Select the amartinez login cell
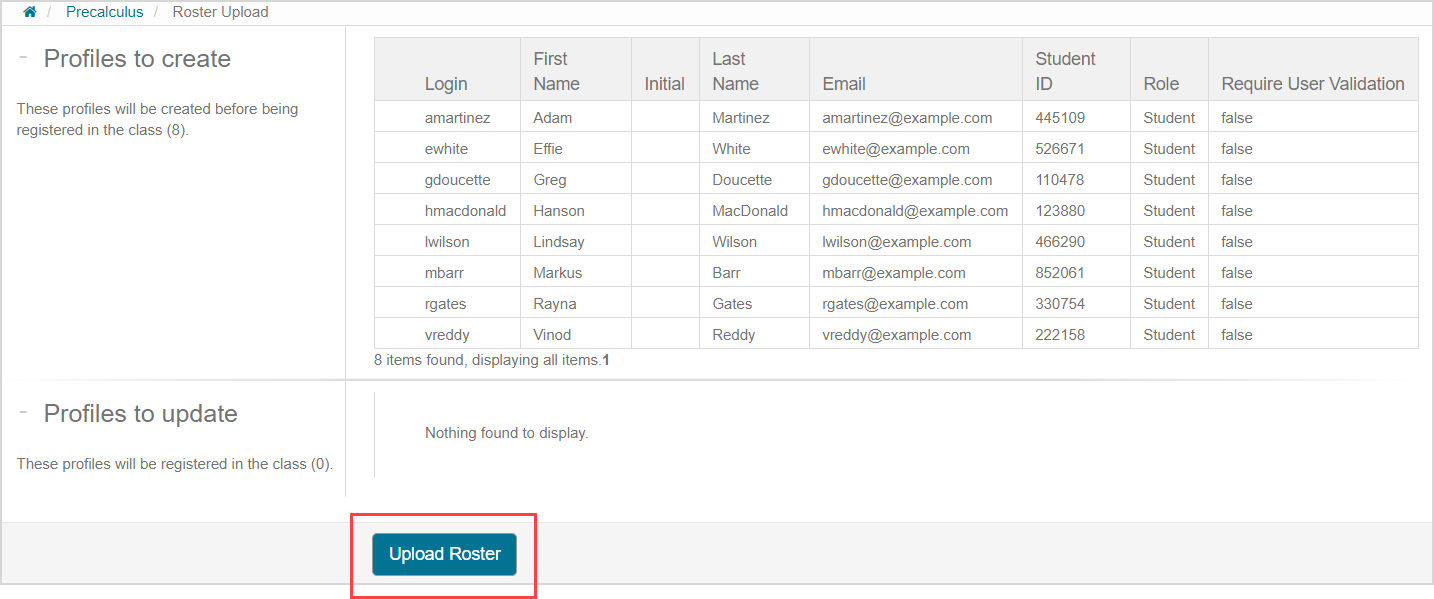 tap(457, 118)
